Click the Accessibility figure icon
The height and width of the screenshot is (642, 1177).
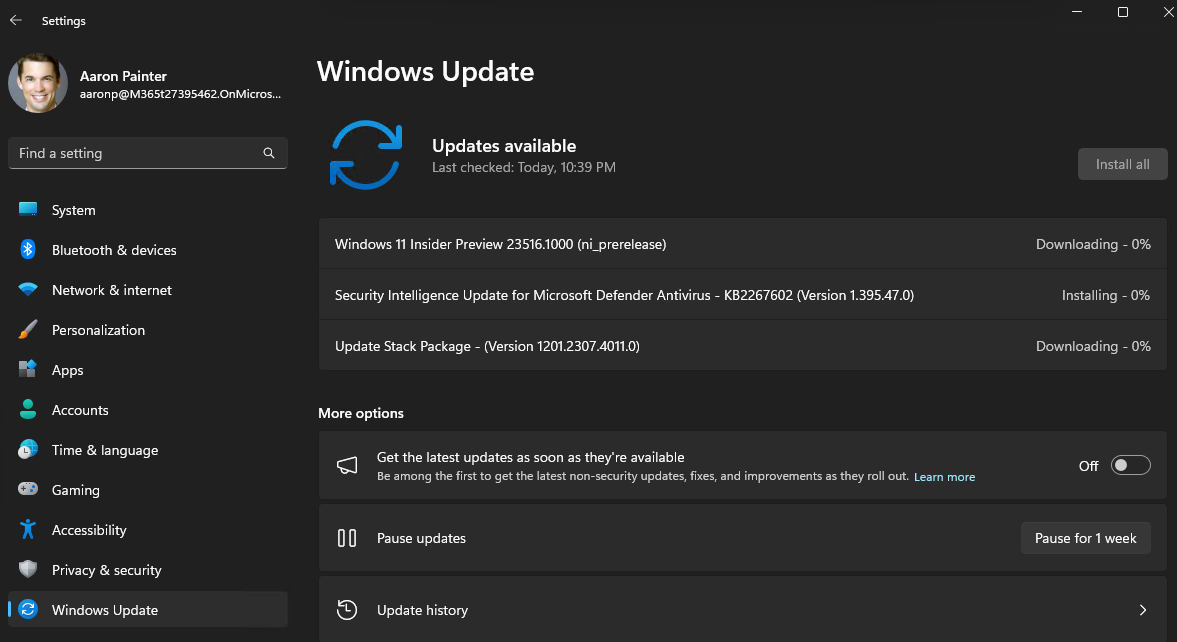pos(28,529)
